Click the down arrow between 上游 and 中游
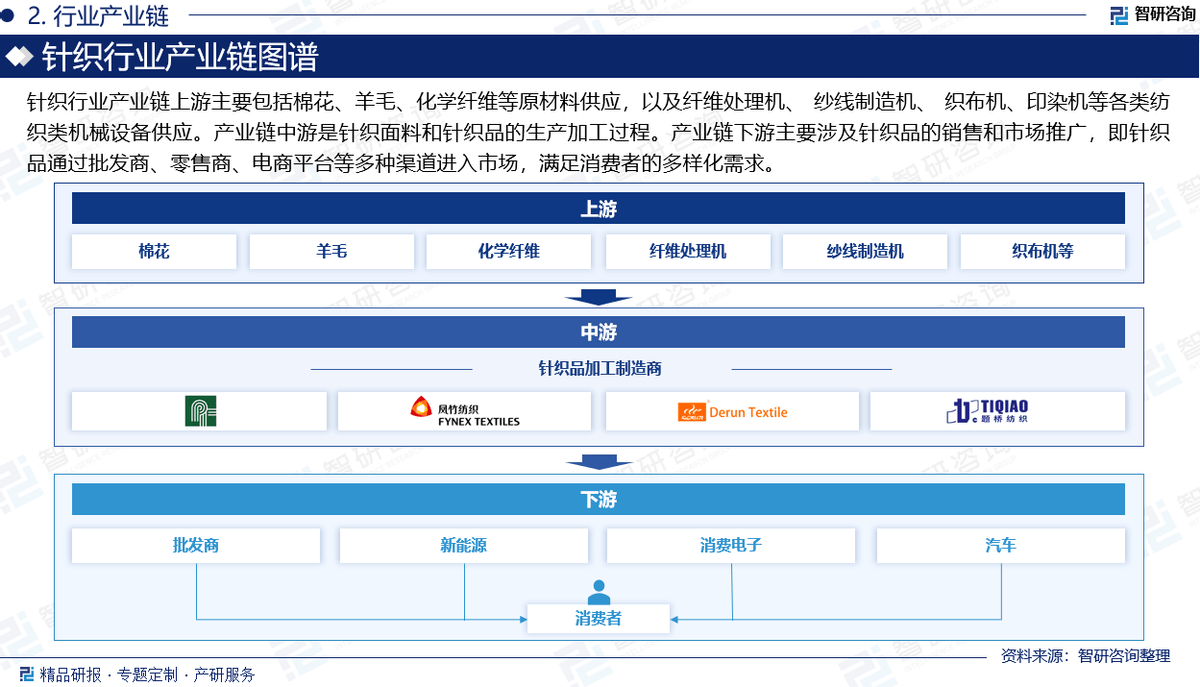1200x687 pixels. [x=598, y=297]
